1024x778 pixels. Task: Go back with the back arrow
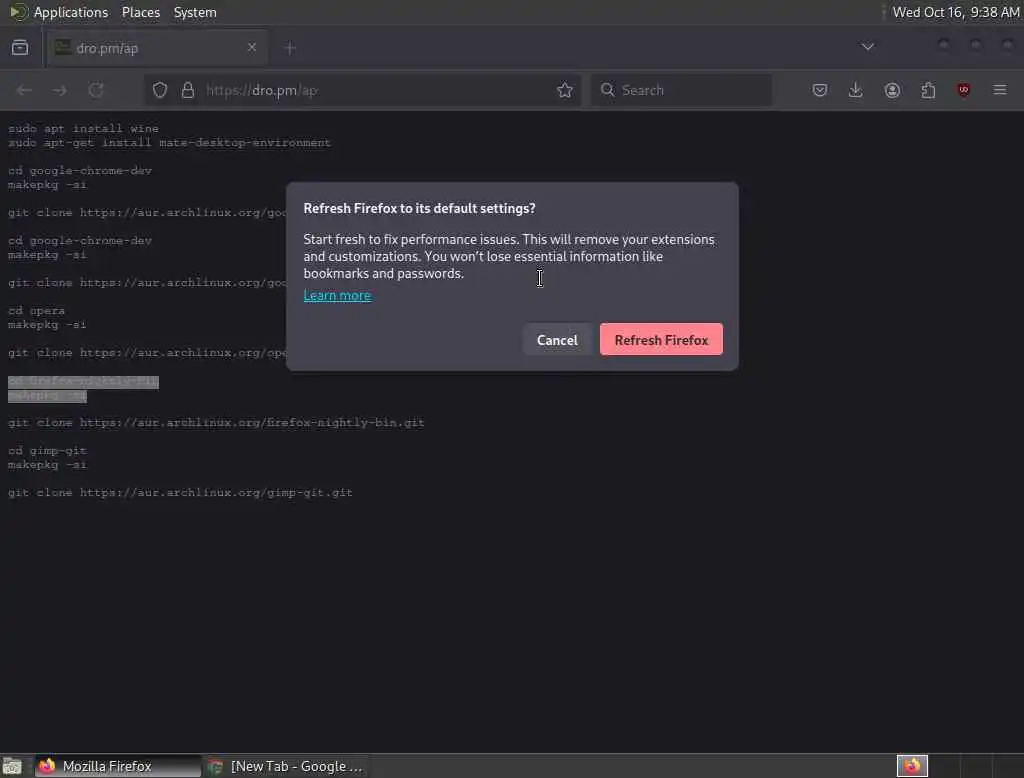25,90
